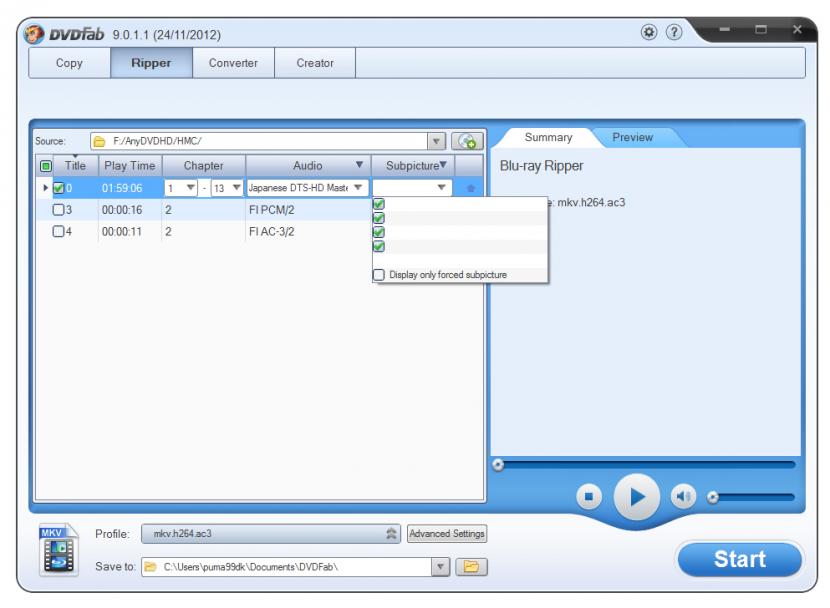
Task: Select play time 00:00:11
Action: (x=122, y=232)
